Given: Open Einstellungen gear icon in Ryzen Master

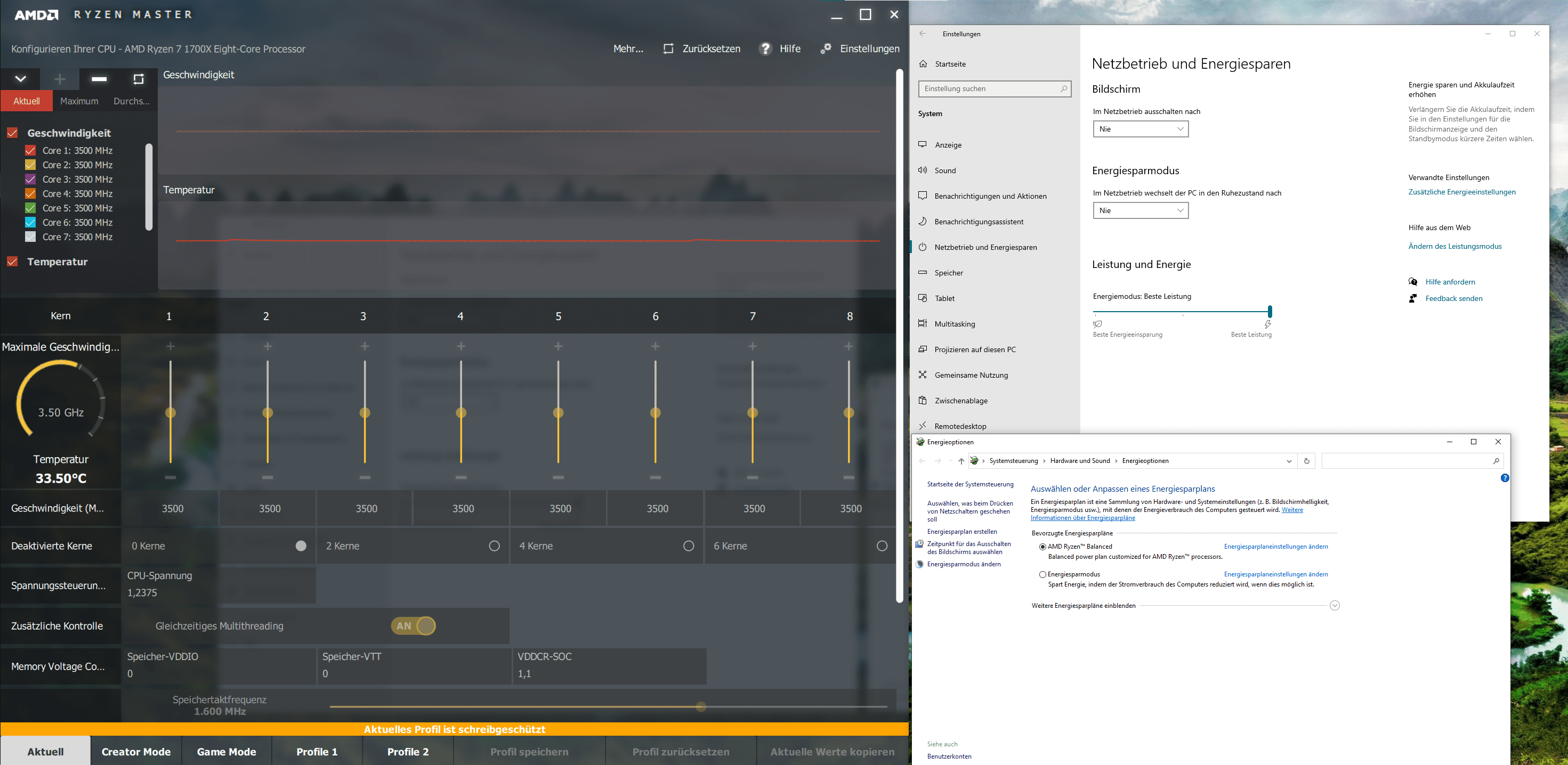Looking at the screenshot, I should [826, 48].
